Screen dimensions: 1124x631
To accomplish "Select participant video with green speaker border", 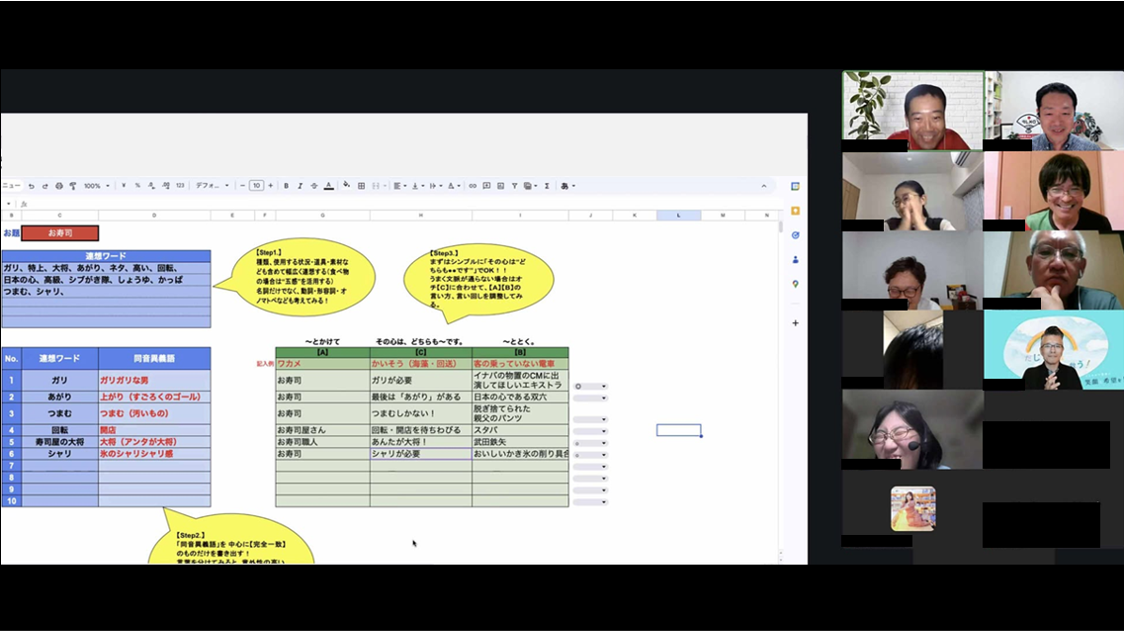I will point(913,110).
